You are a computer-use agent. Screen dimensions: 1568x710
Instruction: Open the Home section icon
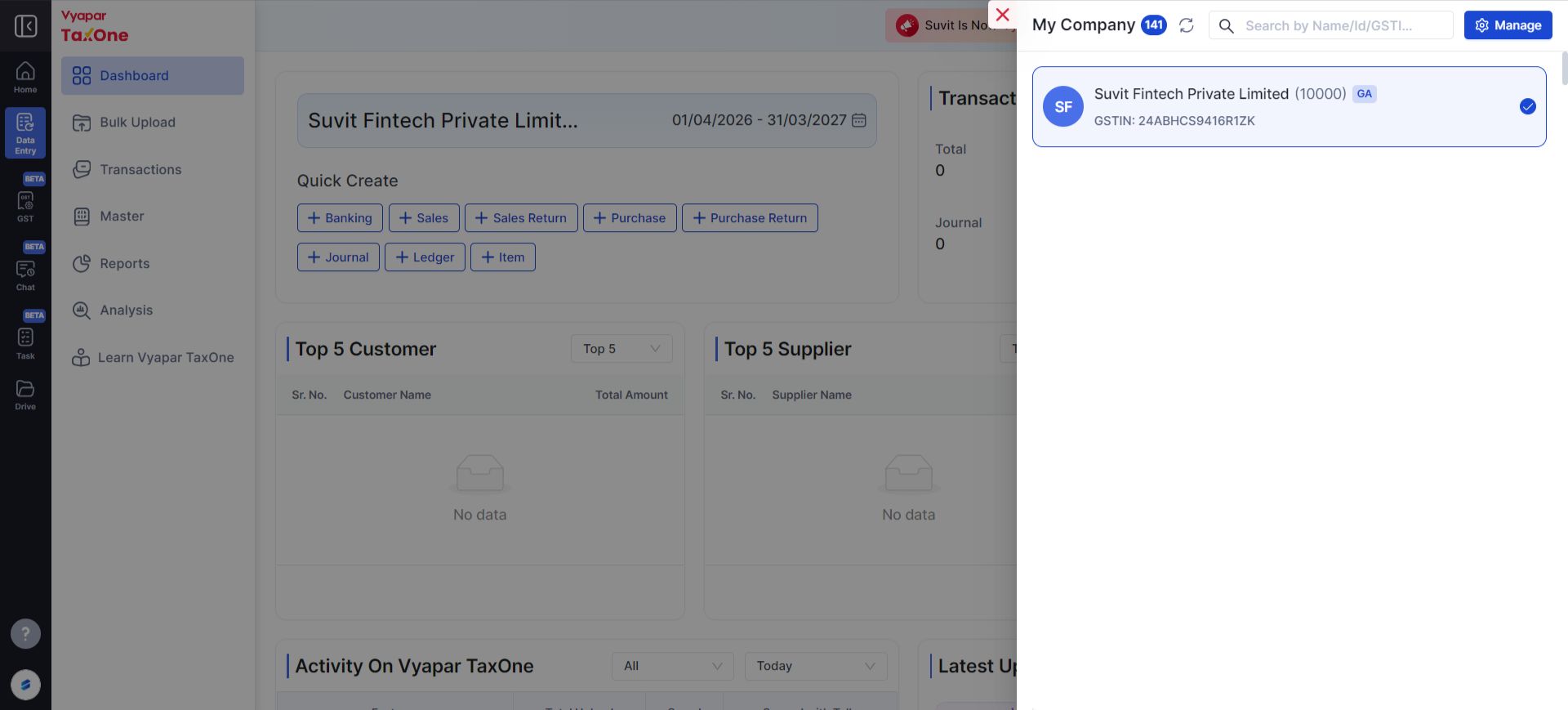[x=25, y=78]
